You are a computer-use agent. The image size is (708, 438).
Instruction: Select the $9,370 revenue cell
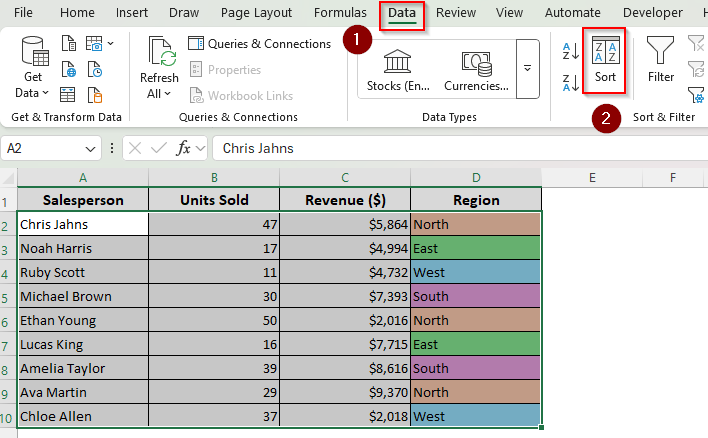pos(345,392)
